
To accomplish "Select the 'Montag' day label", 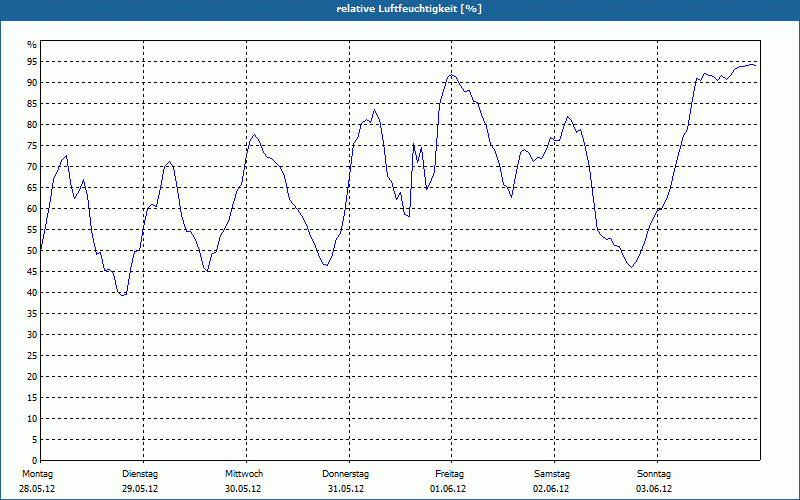I will pos(37,474).
